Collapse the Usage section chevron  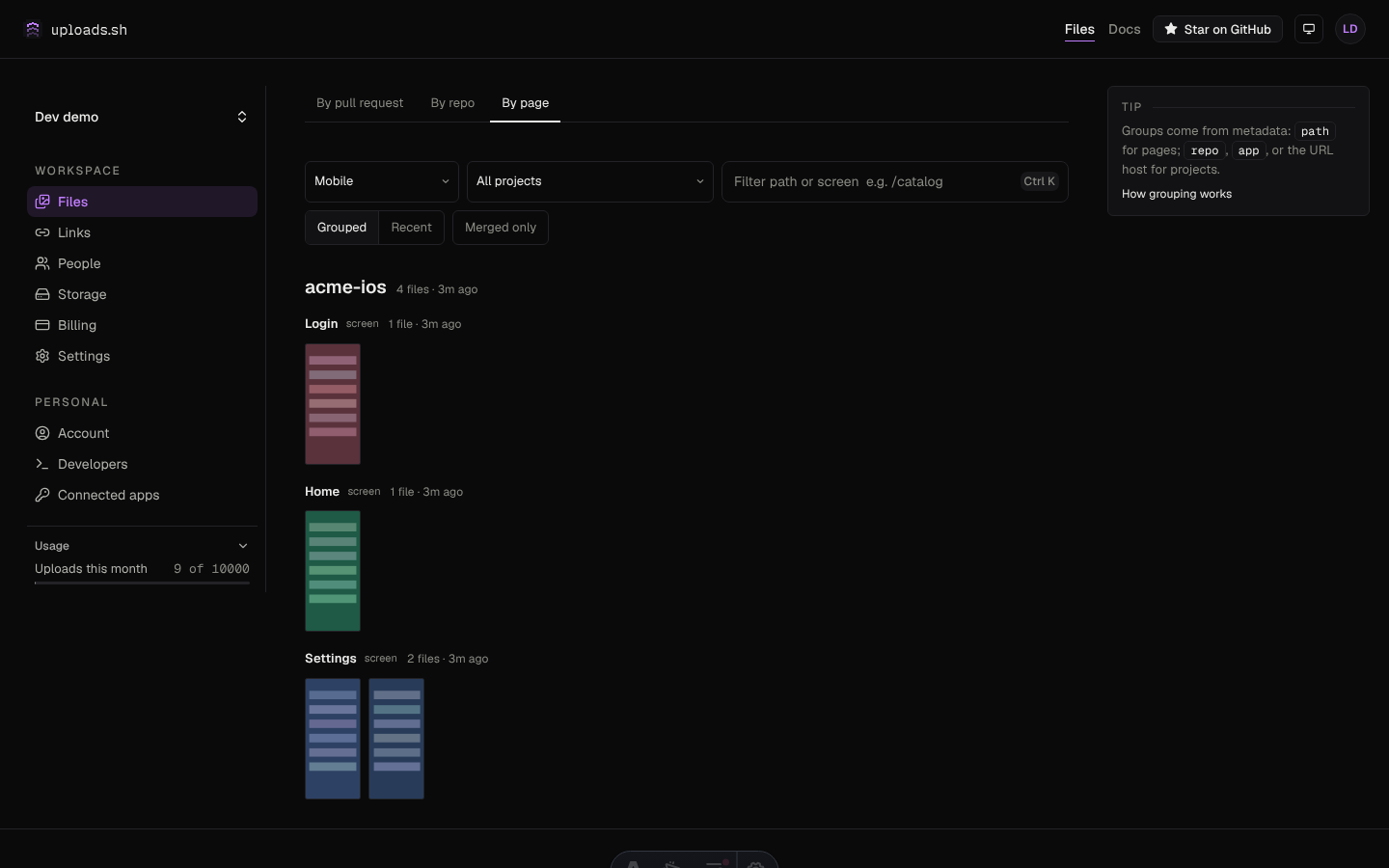tap(243, 546)
